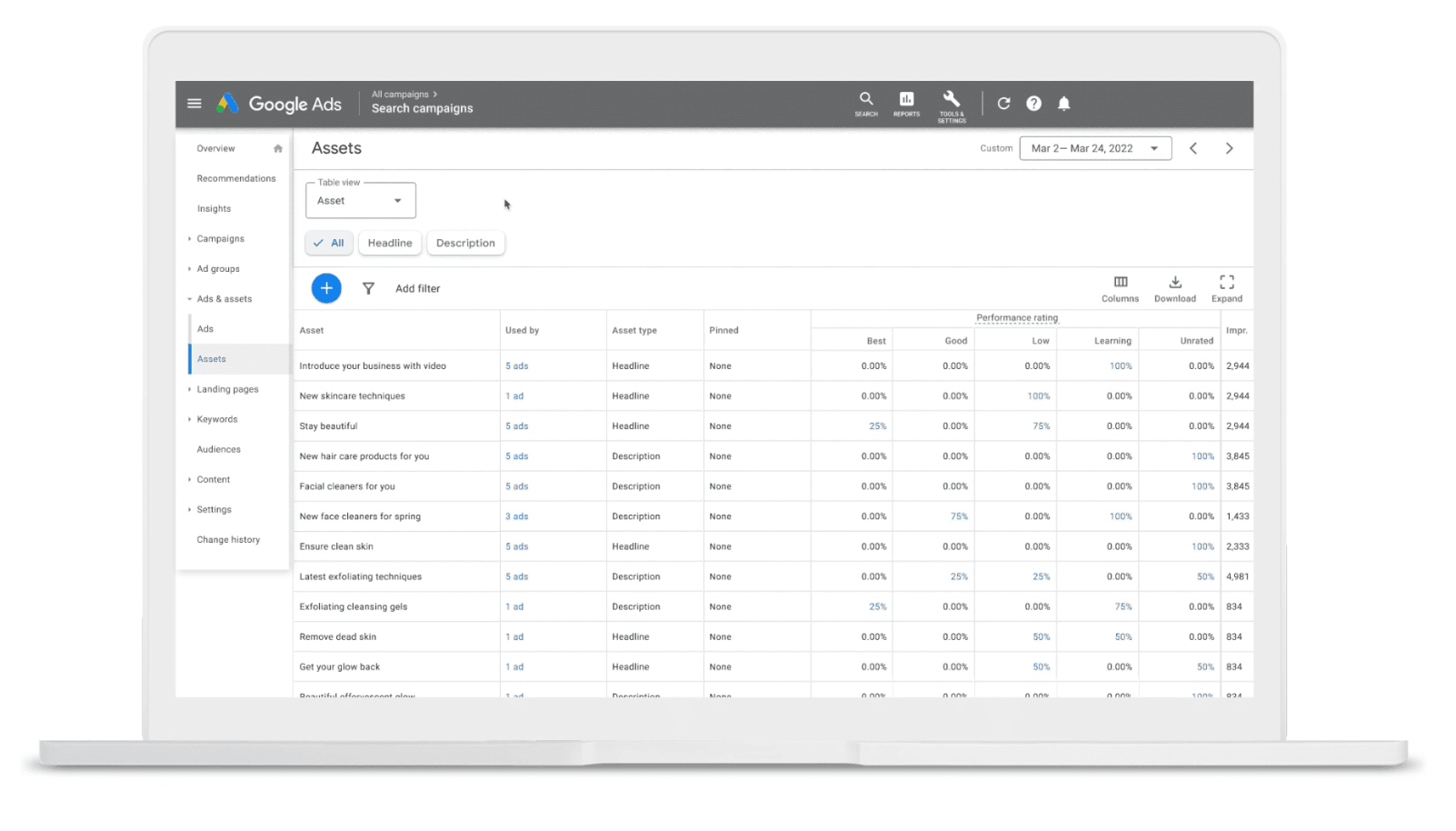Image resolution: width=1456 pixels, height=831 pixels.
Task: Open the hamburger main menu
Action: click(x=194, y=104)
